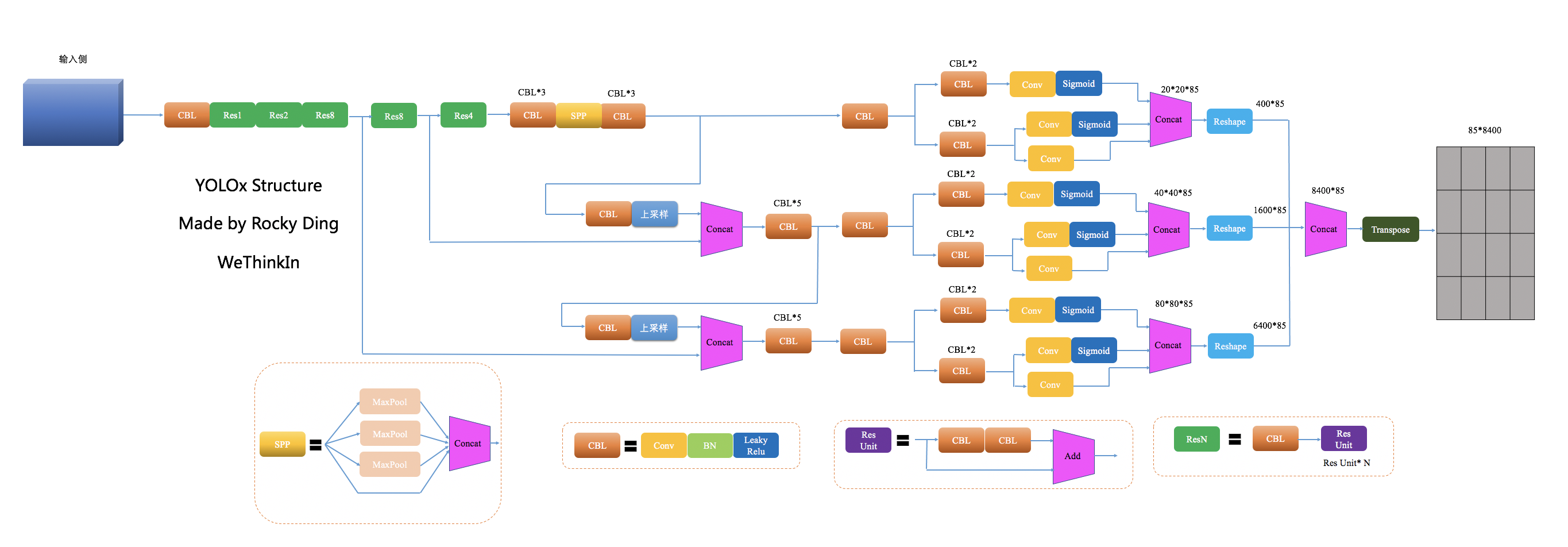Image resolution: width=1568 pixels, height=547 pixels.
Task: Select the purple Res Unit block beside ResN
Action: pyautogui.click(x=1343, y=439)
